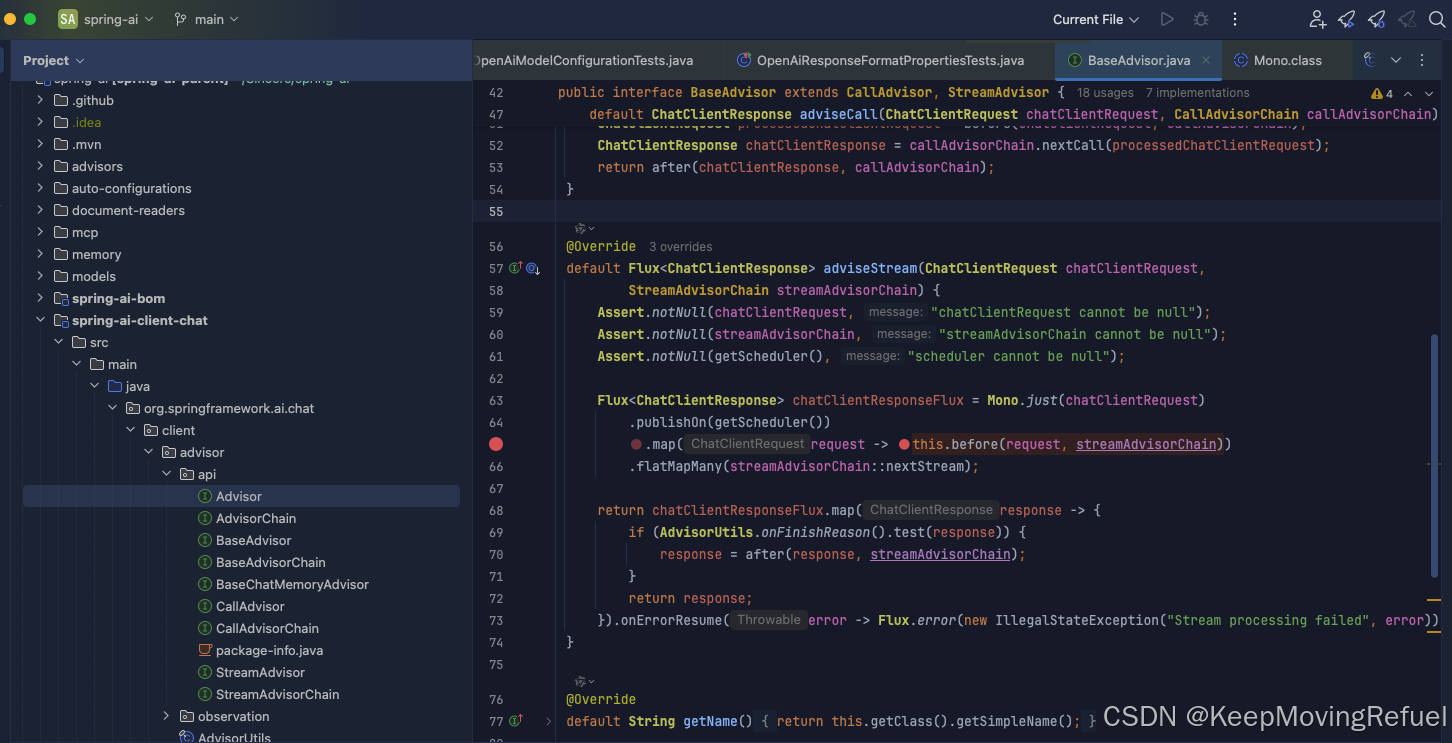Click the override gutter icon at line 77
This screenshot has width=1452, height=743.
click(516, 721)
